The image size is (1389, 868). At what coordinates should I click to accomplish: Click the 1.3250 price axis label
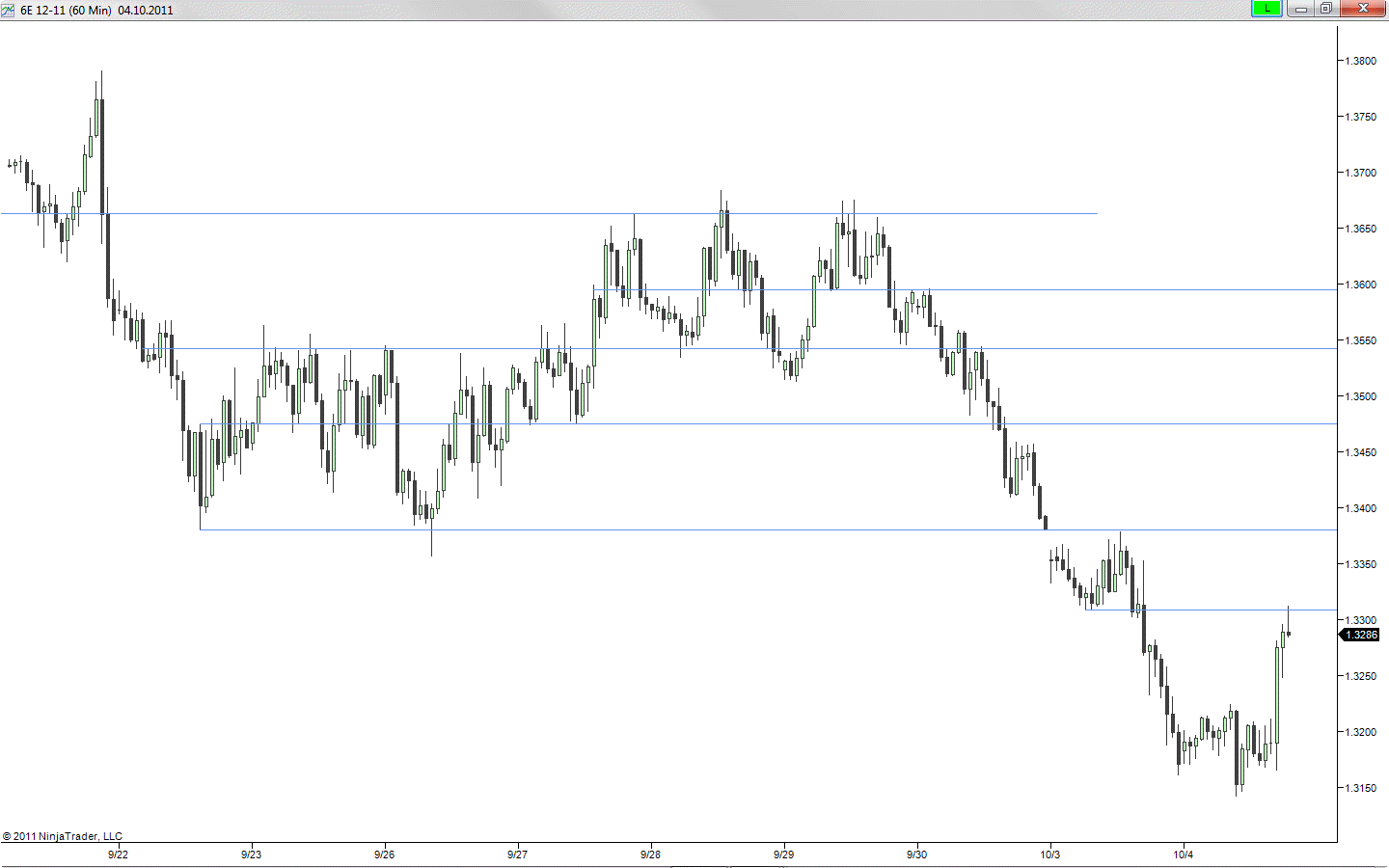(1361, 676)
